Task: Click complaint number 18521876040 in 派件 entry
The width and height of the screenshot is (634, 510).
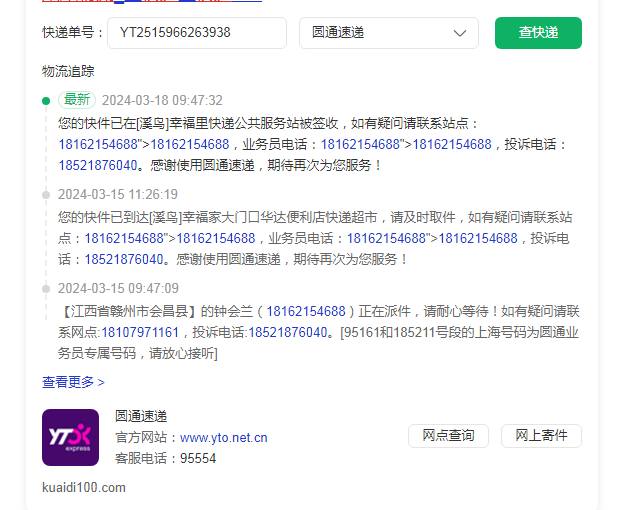Action: [287, 332]
